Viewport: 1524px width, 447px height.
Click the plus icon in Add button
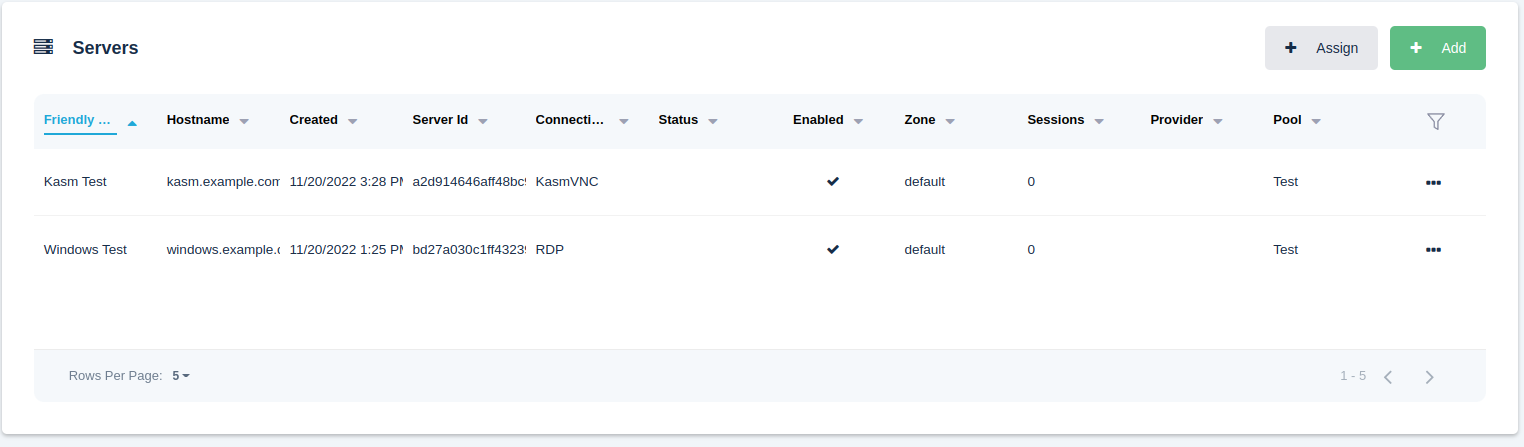(x=1415, y=48)
